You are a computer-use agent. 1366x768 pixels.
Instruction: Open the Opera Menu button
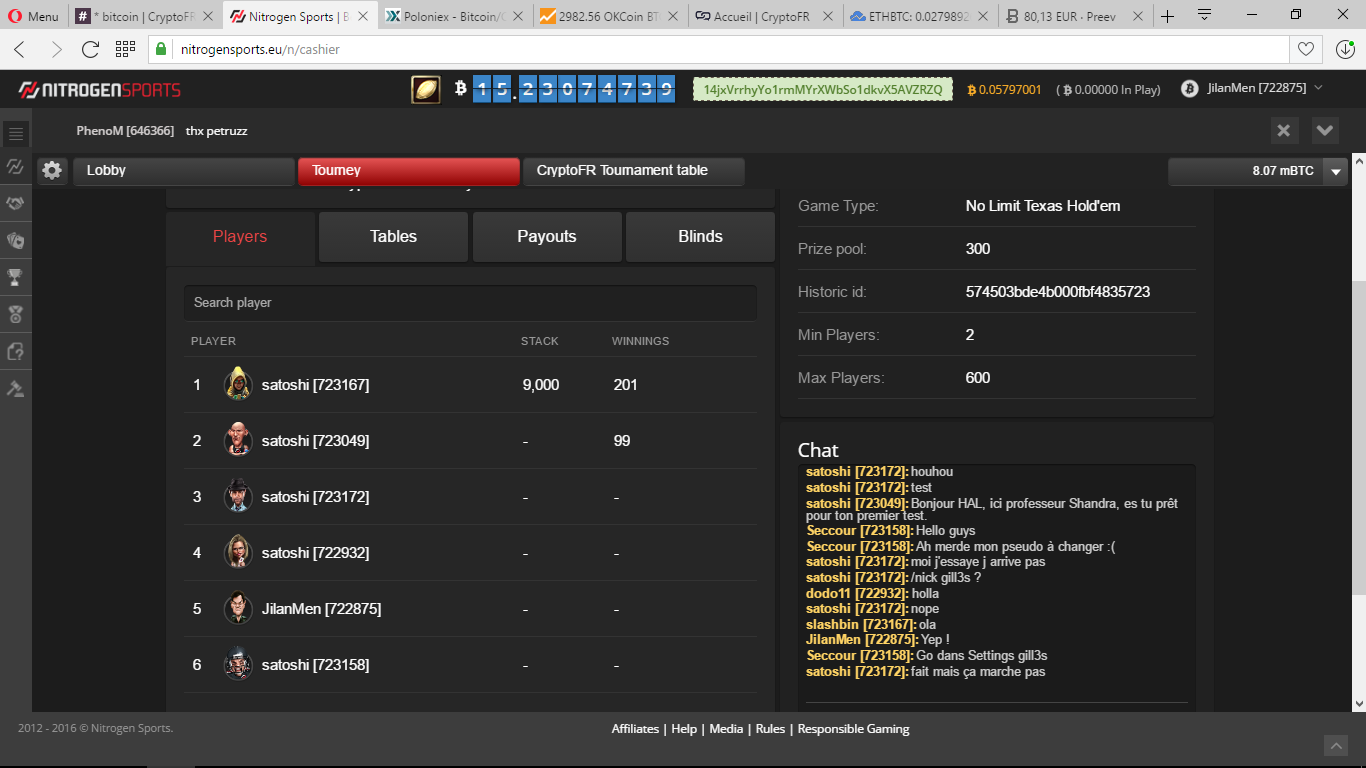[x=33, y=16]
